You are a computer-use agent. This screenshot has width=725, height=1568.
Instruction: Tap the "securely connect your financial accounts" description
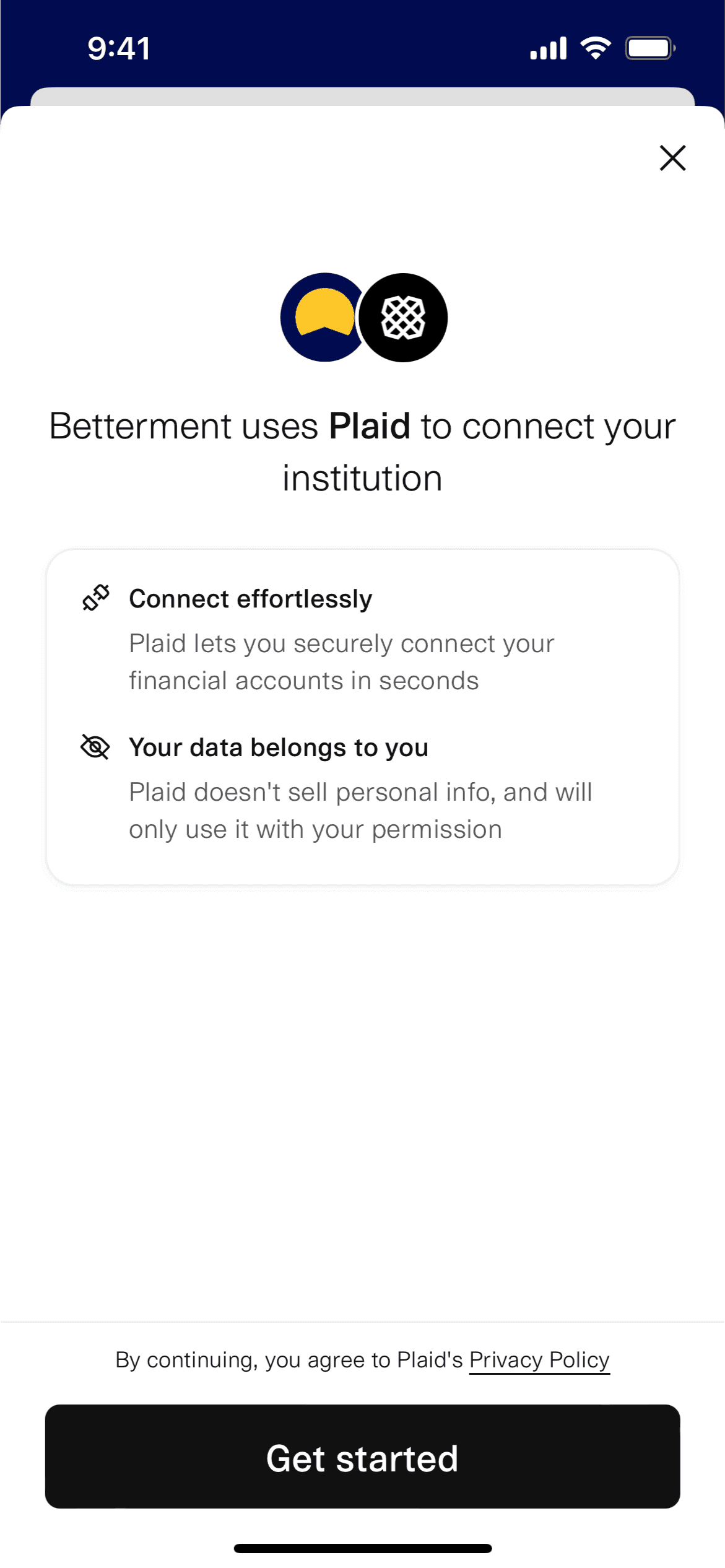pos(341,662)
